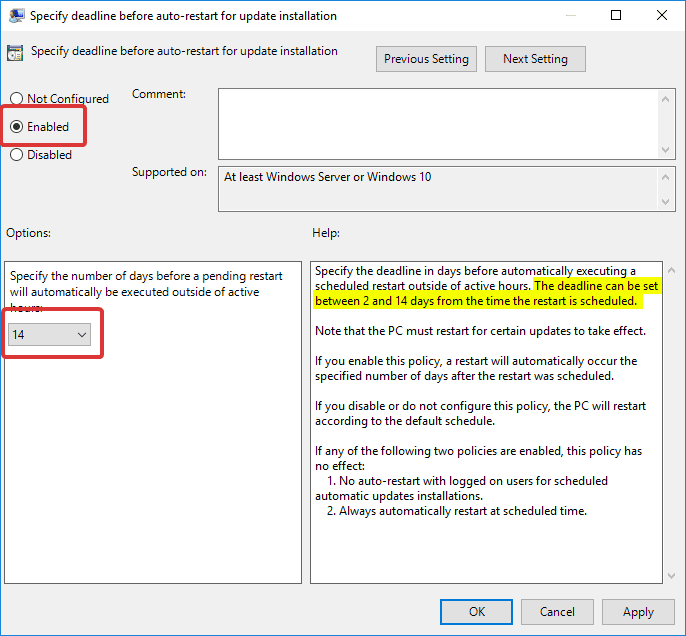This screenshot has height=636, width=686.
Task: Click the Apply button
Action: pyautogui.click(x=638, y=612)
